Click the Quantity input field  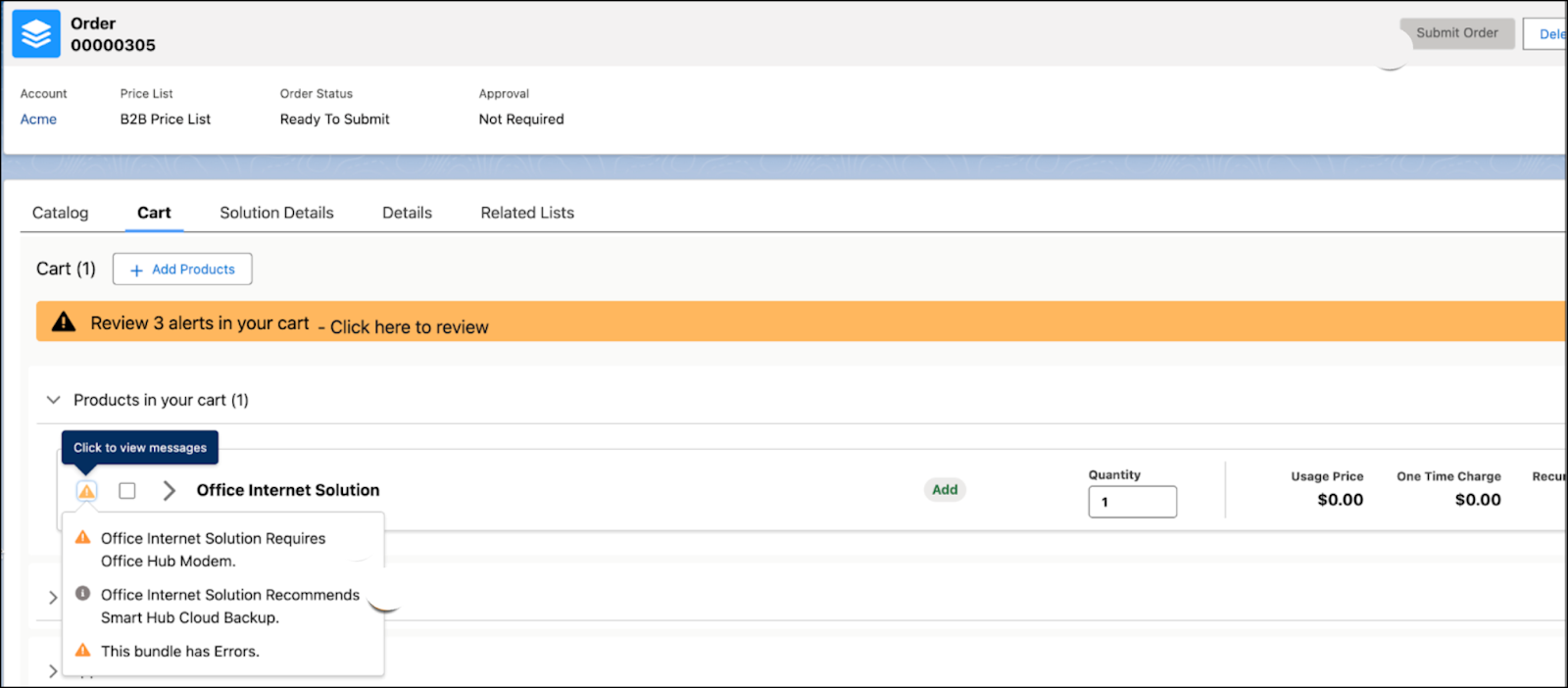pyautogui.click(x=1132, y=502)
